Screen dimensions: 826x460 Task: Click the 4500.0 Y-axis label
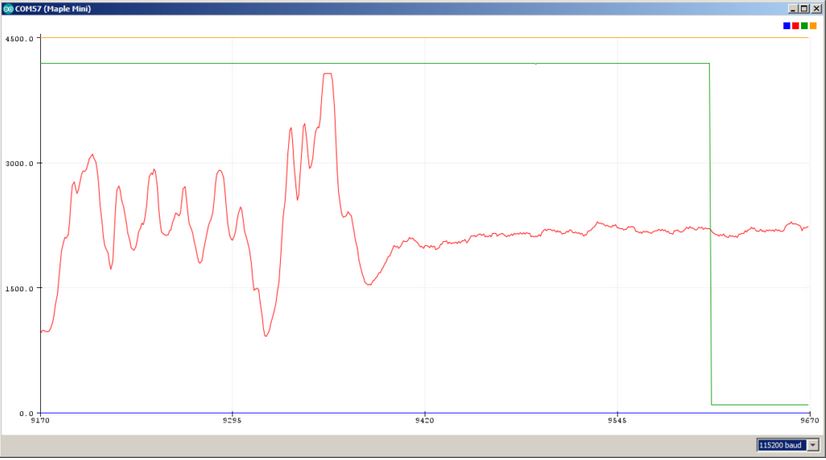click(20, 38)
